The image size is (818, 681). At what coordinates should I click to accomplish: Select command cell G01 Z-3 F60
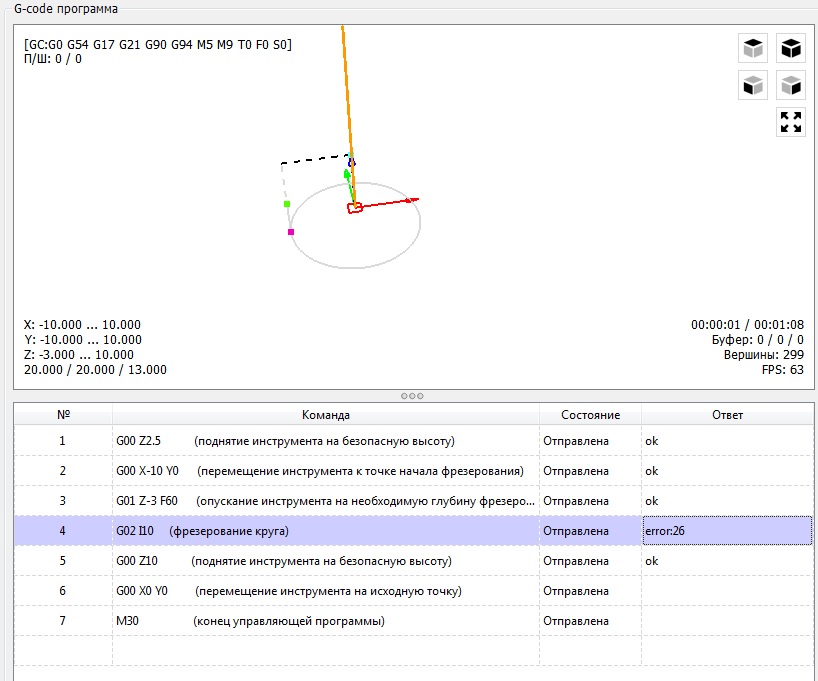pos(326,501)
